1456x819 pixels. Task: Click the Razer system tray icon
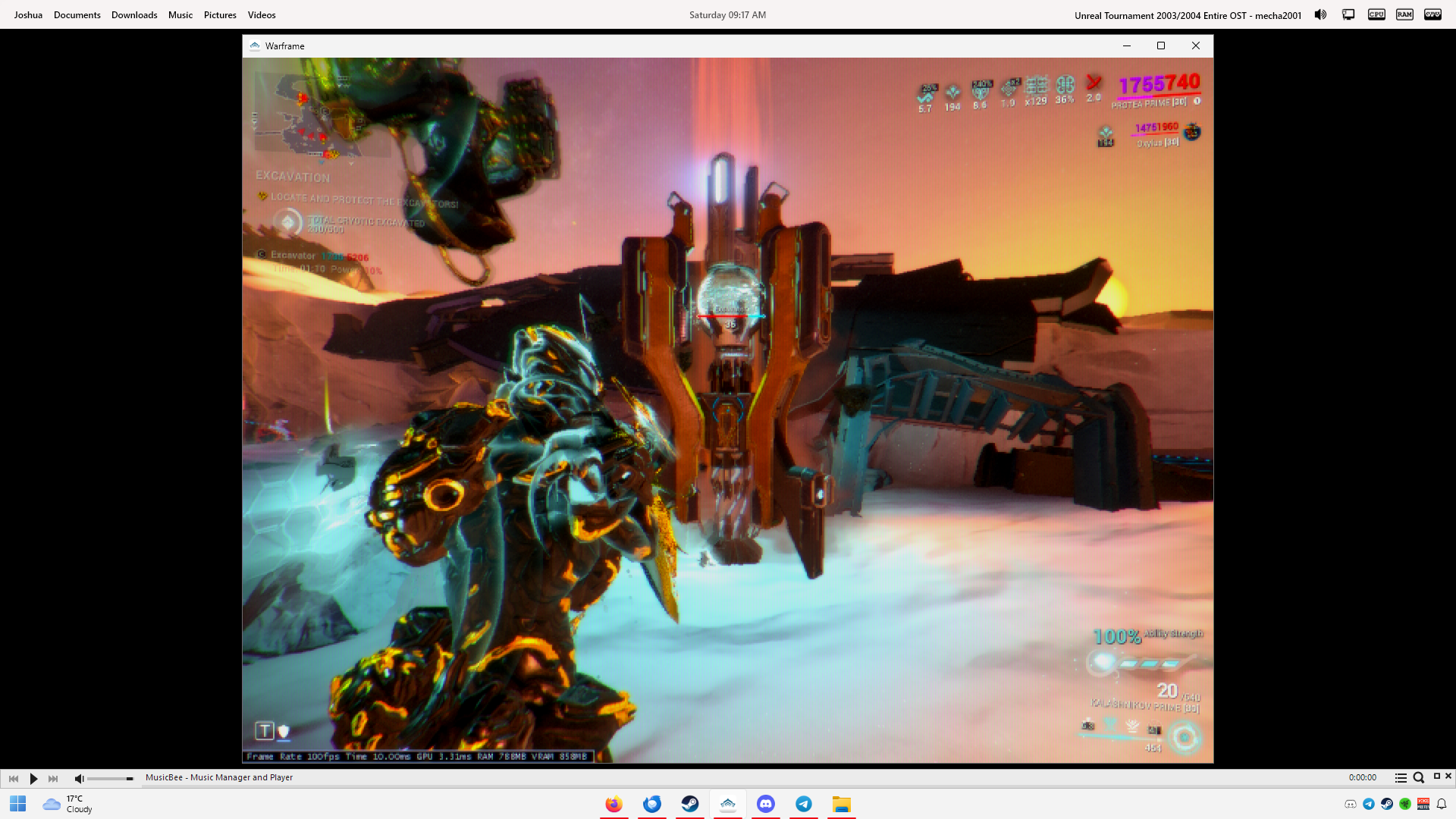pos(1405,804)
